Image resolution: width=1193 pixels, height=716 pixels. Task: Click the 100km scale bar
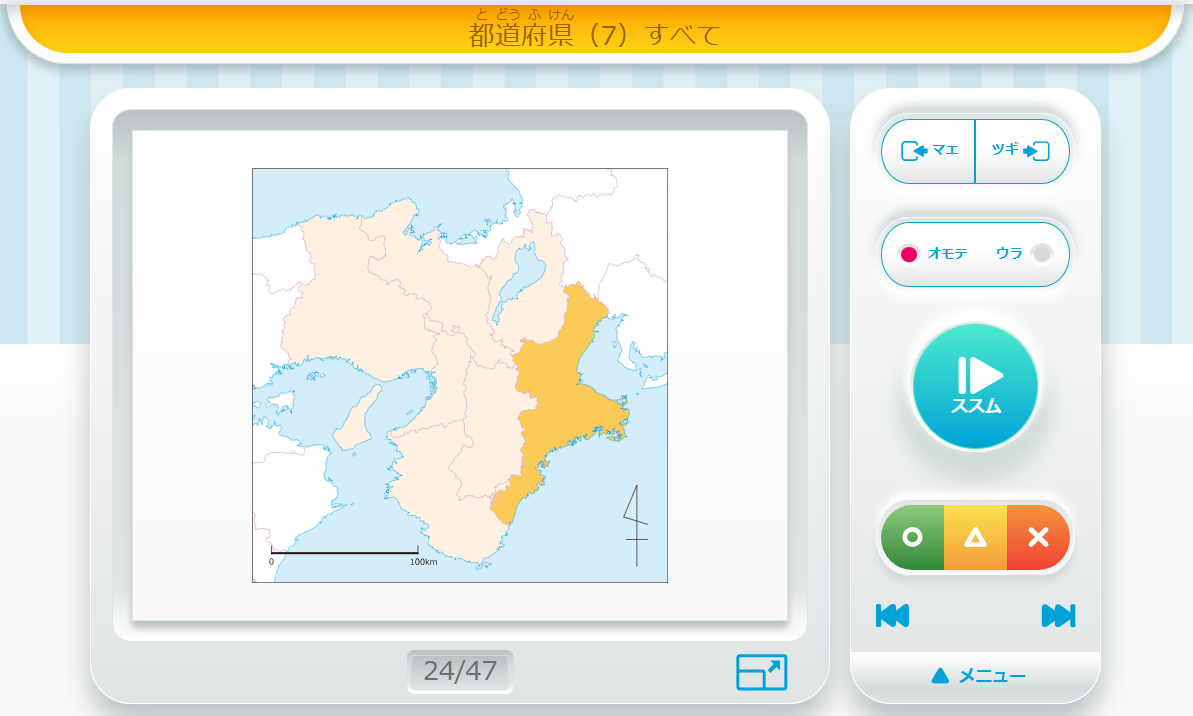[x=345, y=552]
